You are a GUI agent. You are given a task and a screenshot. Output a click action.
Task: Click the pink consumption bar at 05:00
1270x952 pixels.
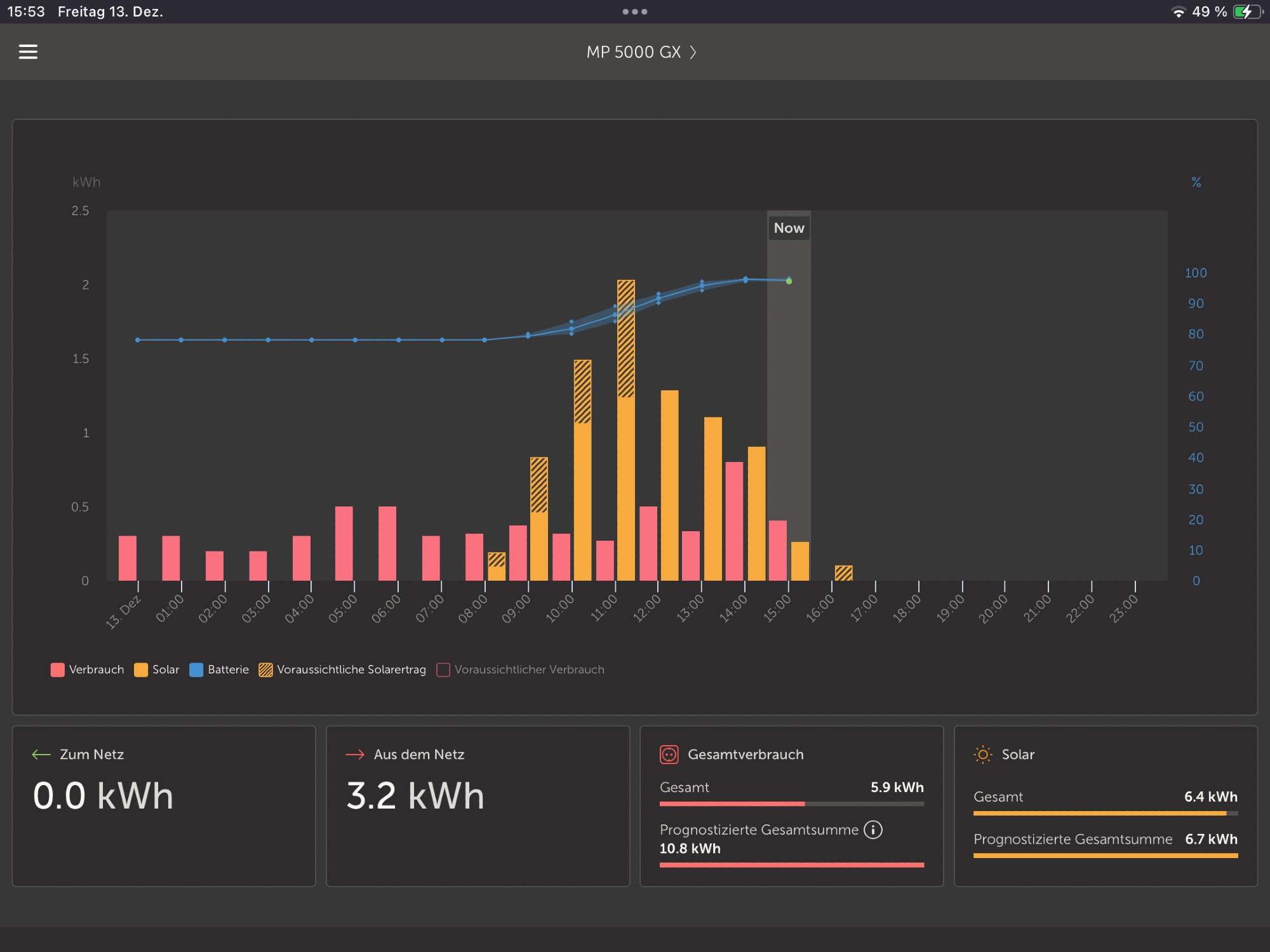tap(344, 543)
